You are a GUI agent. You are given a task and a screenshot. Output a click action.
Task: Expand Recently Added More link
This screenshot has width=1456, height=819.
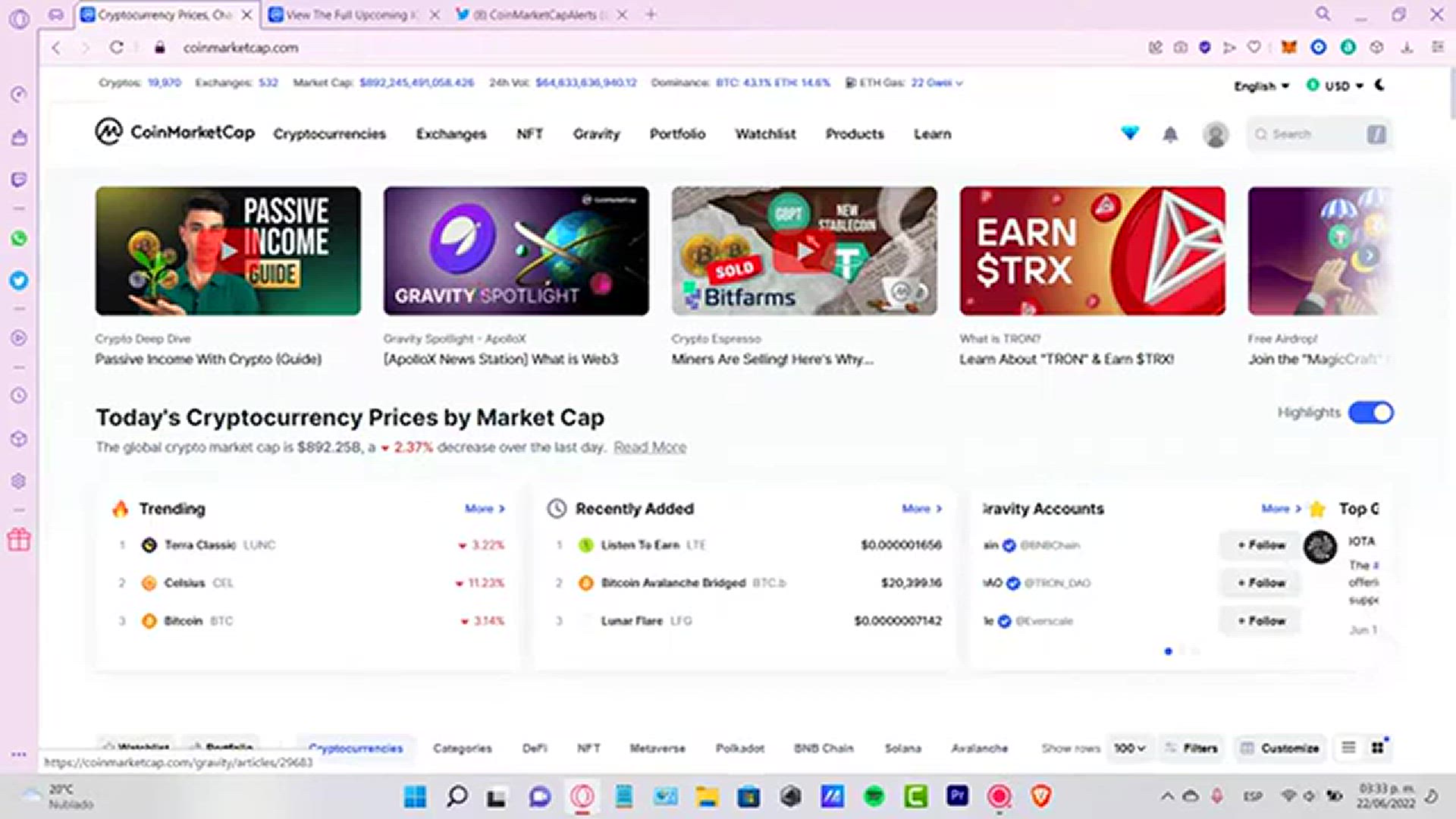coord(921,509)
